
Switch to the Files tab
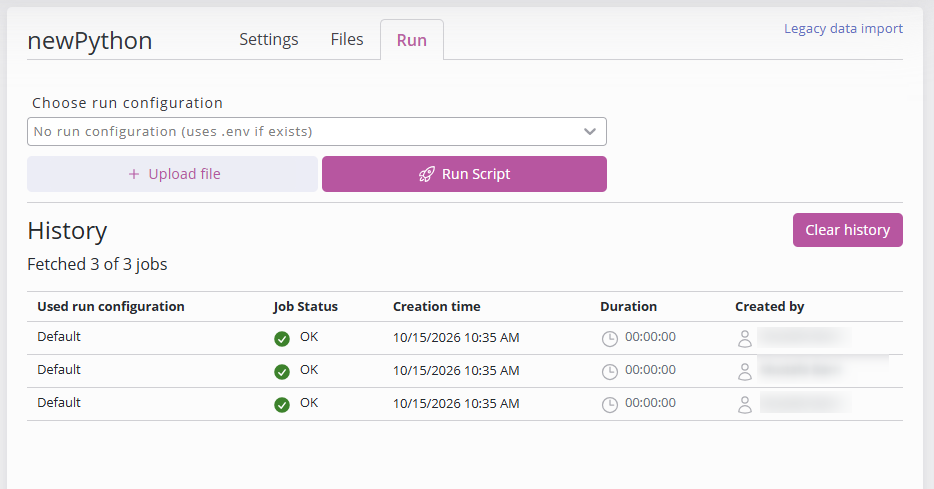pos(347,39)
